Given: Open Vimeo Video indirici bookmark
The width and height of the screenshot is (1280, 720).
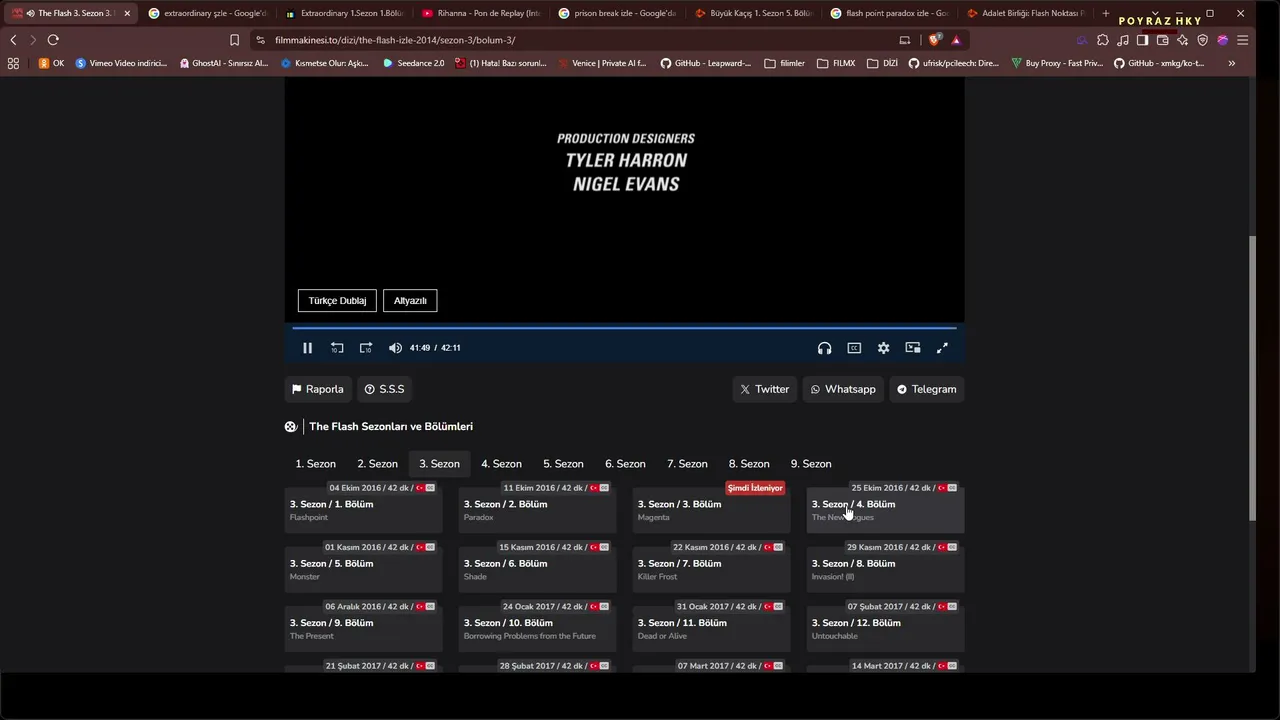Looking at the screenshot, I should [x=121, y=63].
